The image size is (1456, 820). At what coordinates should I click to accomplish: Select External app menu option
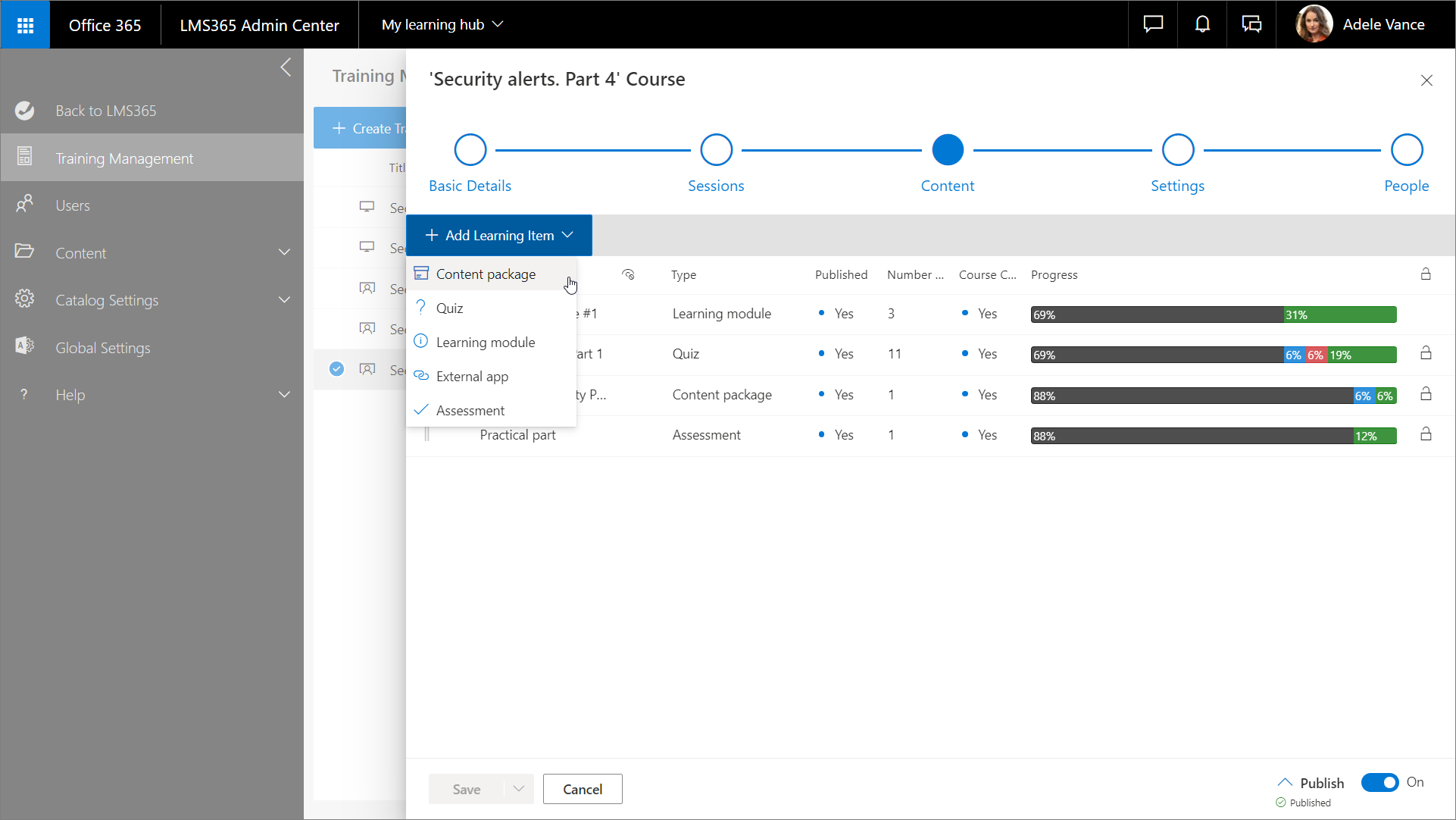coord(472,377)
